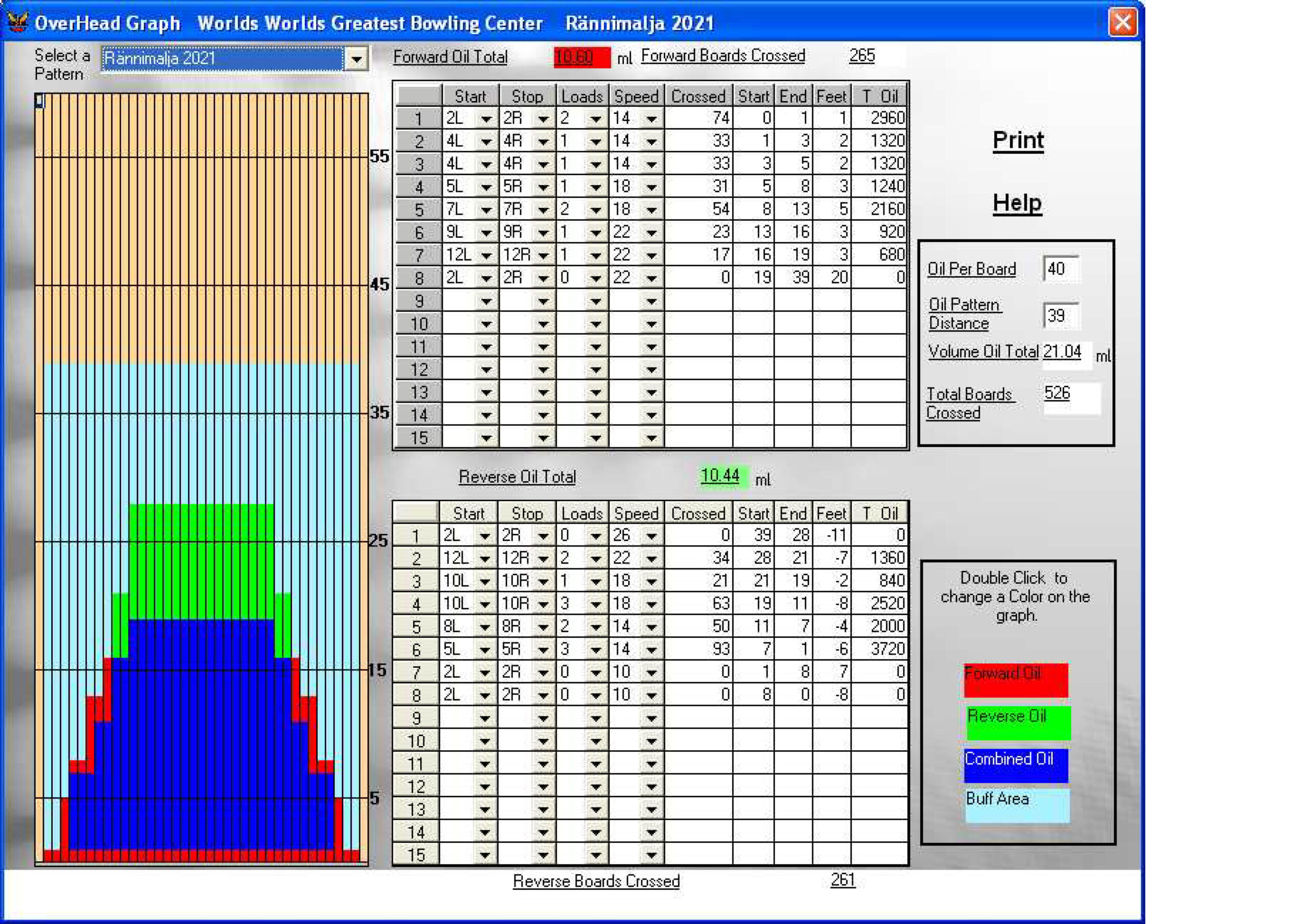Click reverse row 1 Feet cell -11
The height and width of the screenshot is (924, 1308).
(x=831, y=535)
